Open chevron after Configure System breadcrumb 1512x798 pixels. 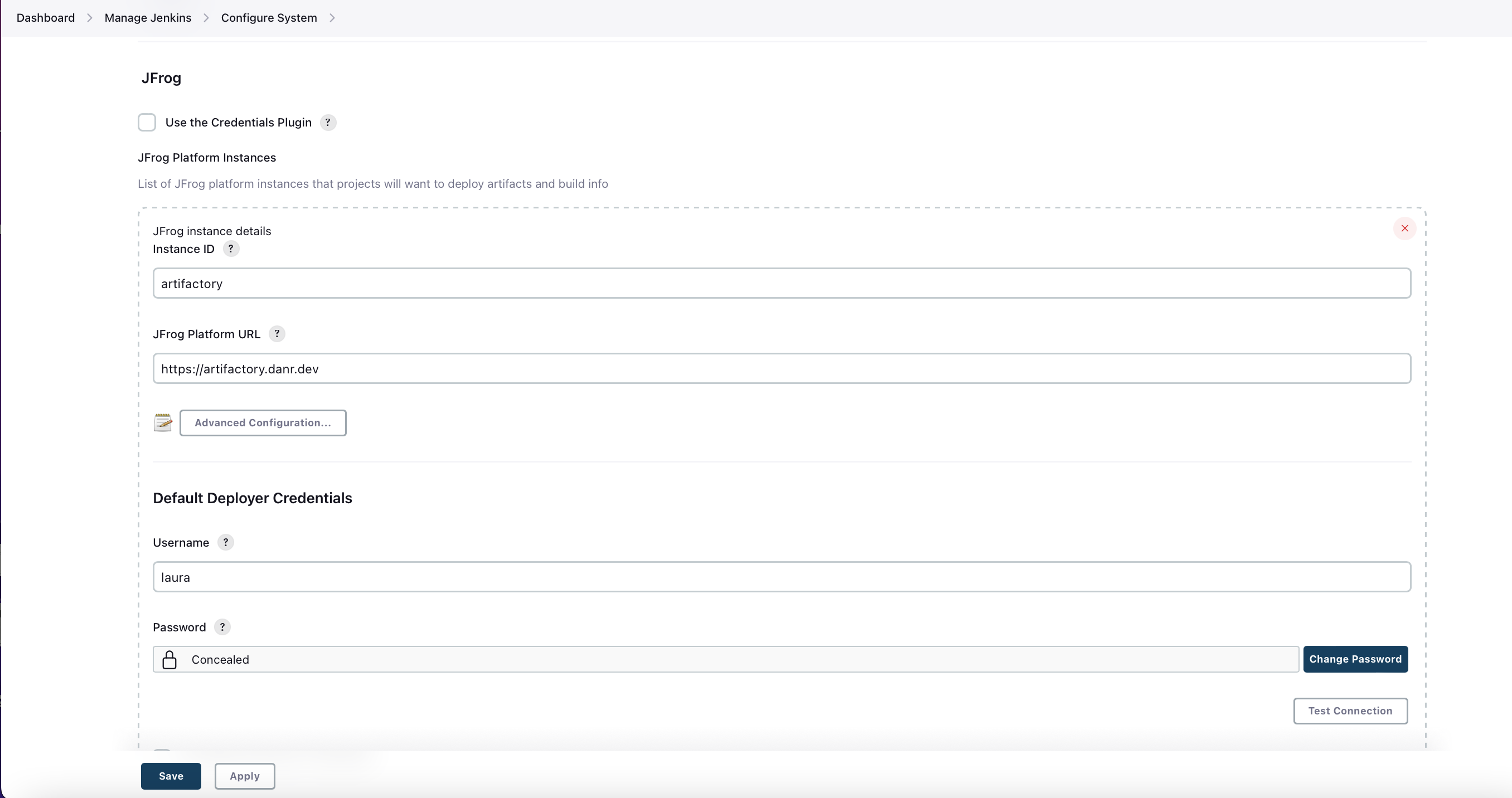(x=332, y=18)
